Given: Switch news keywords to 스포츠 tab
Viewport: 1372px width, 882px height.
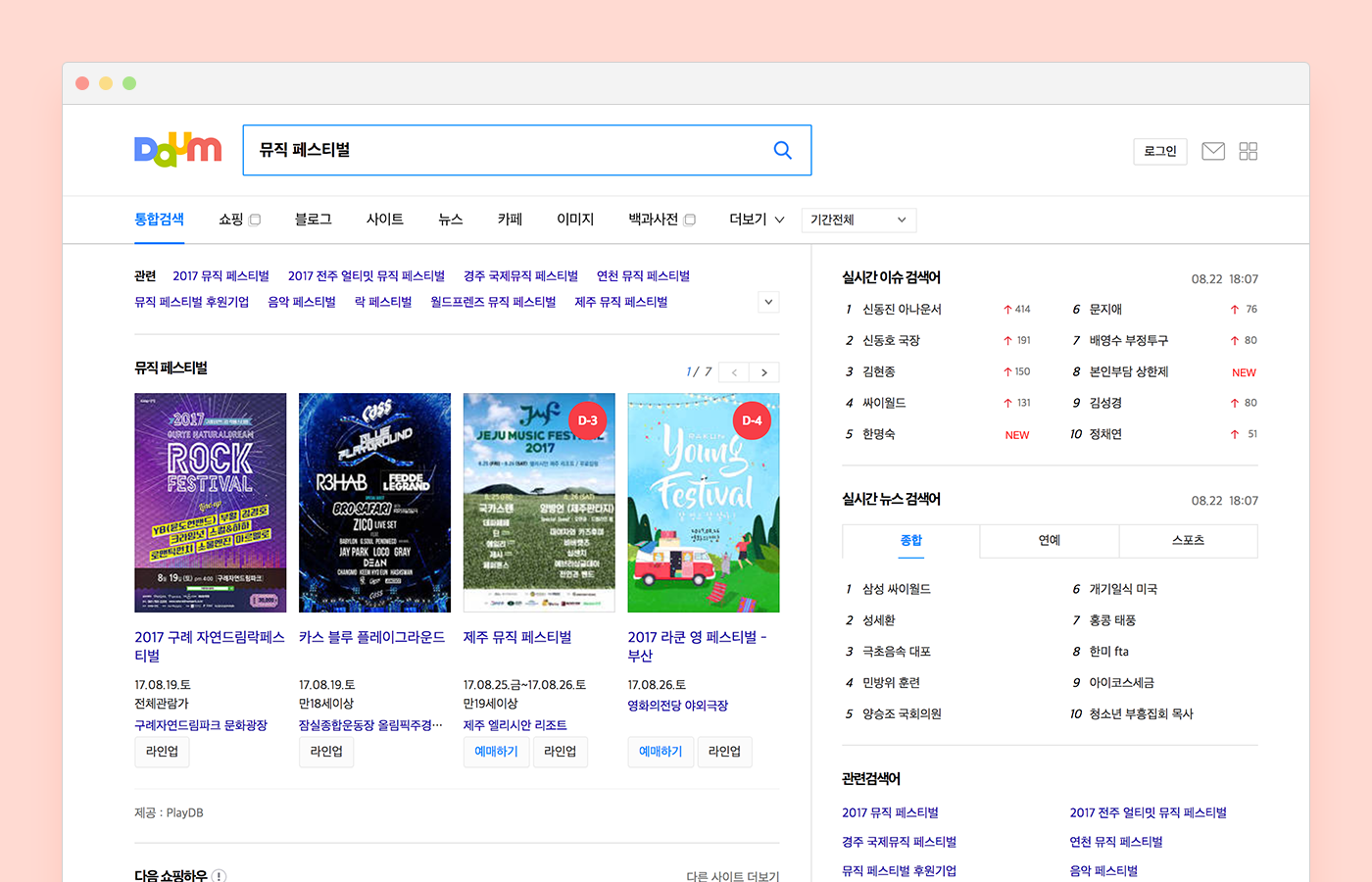Looking at the screenshot, I should pos(1188,541).
